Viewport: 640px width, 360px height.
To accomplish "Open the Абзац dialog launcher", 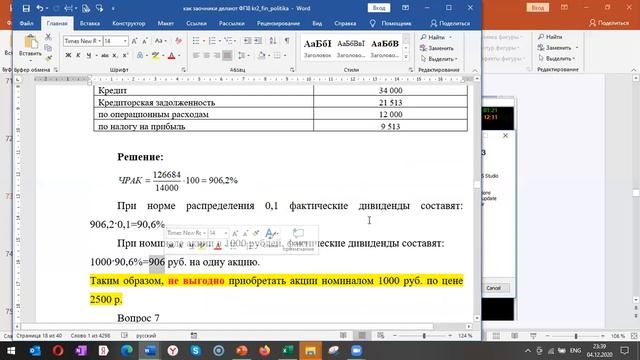I will [292, 70].
